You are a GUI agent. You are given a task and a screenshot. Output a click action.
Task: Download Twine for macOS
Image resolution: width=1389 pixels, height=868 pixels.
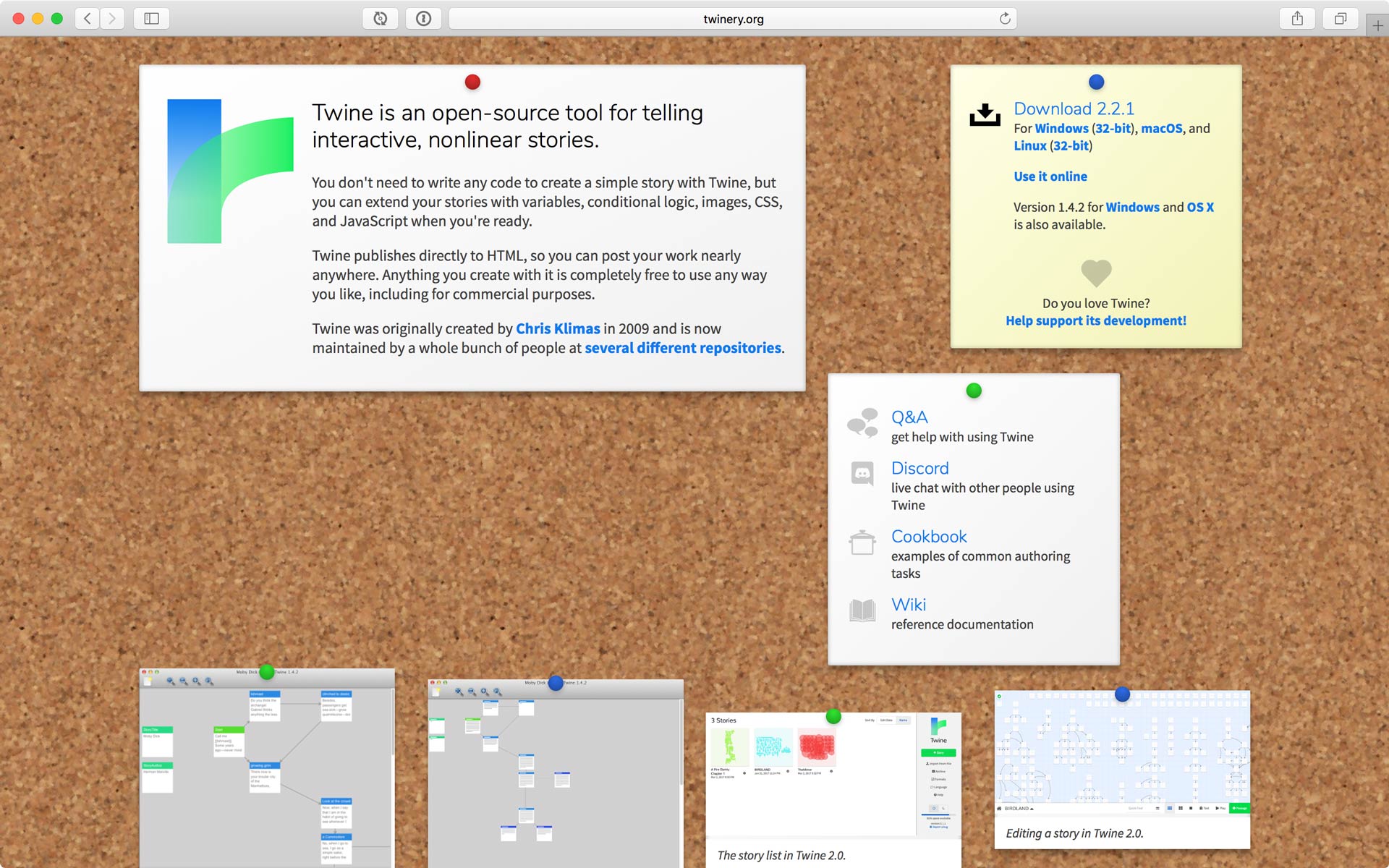click(1162, 128)
